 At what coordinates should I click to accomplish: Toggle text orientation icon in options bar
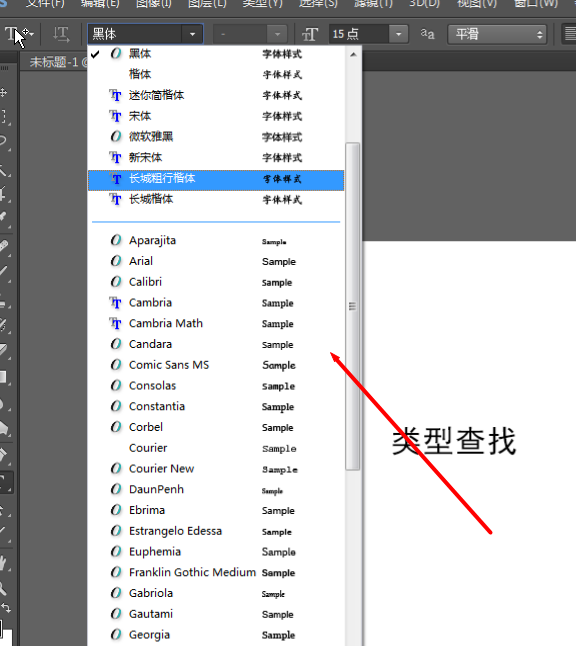(x=61, y=34)
